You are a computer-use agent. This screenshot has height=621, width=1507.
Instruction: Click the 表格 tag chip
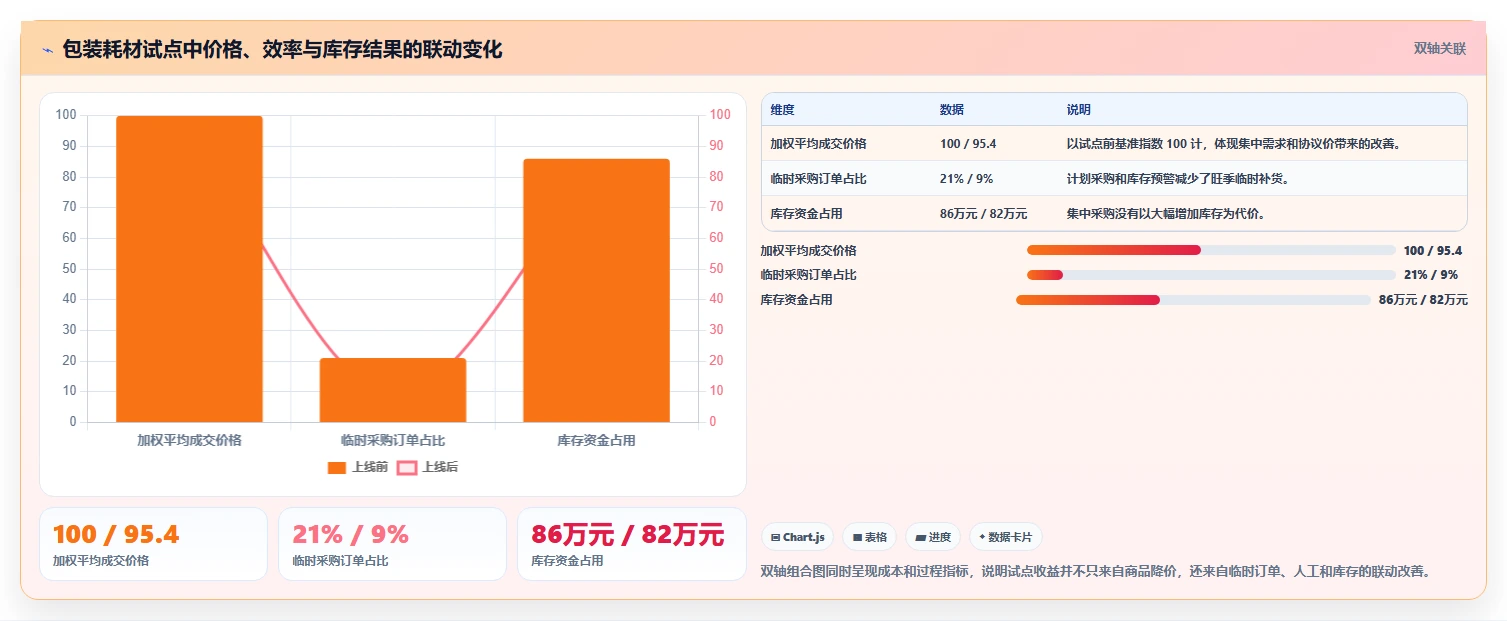point(869,537)
